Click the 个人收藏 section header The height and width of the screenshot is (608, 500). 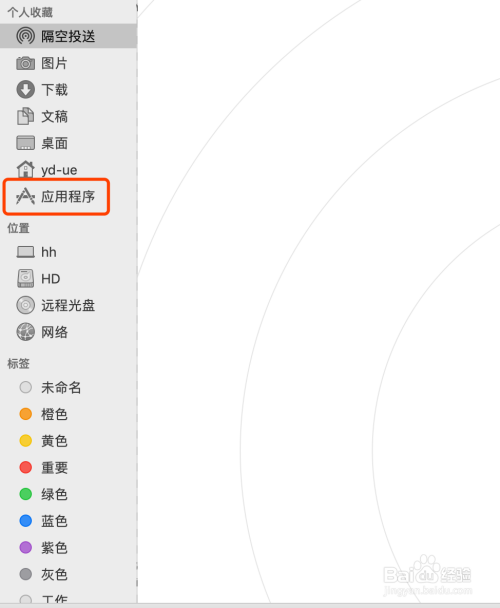[30, 12]
